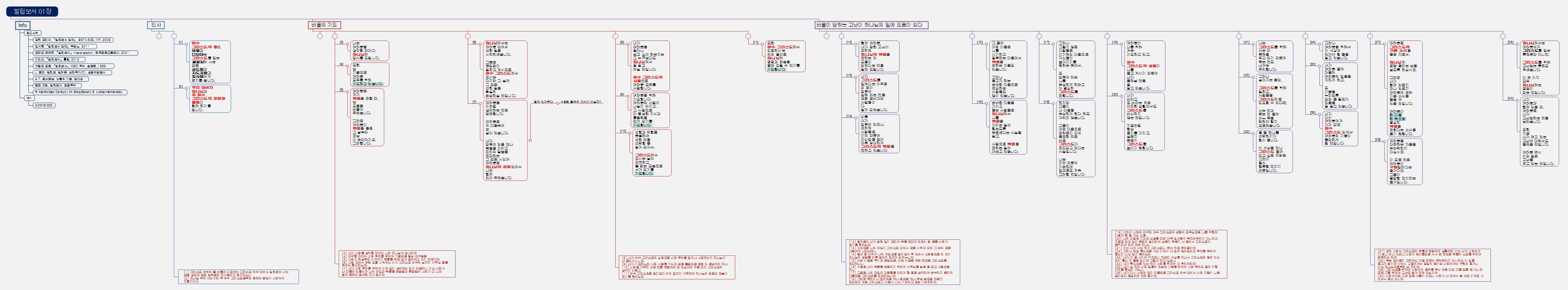The image size is (1568, 290).
Task: Select the reference node mentioning WBC 주석 1999
Action: (x=73, y=66)
